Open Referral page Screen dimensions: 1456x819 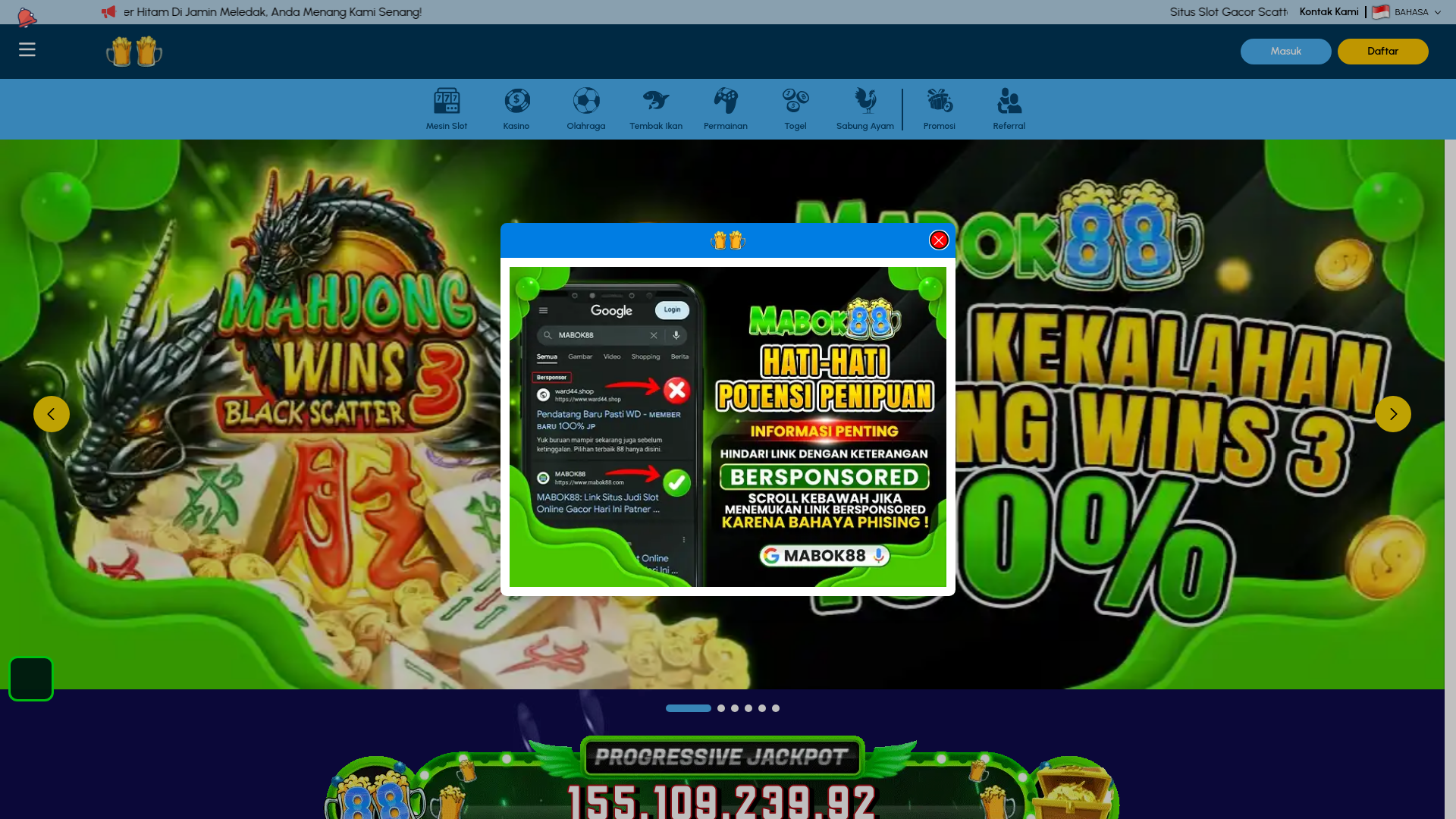tap(1009, 109)
